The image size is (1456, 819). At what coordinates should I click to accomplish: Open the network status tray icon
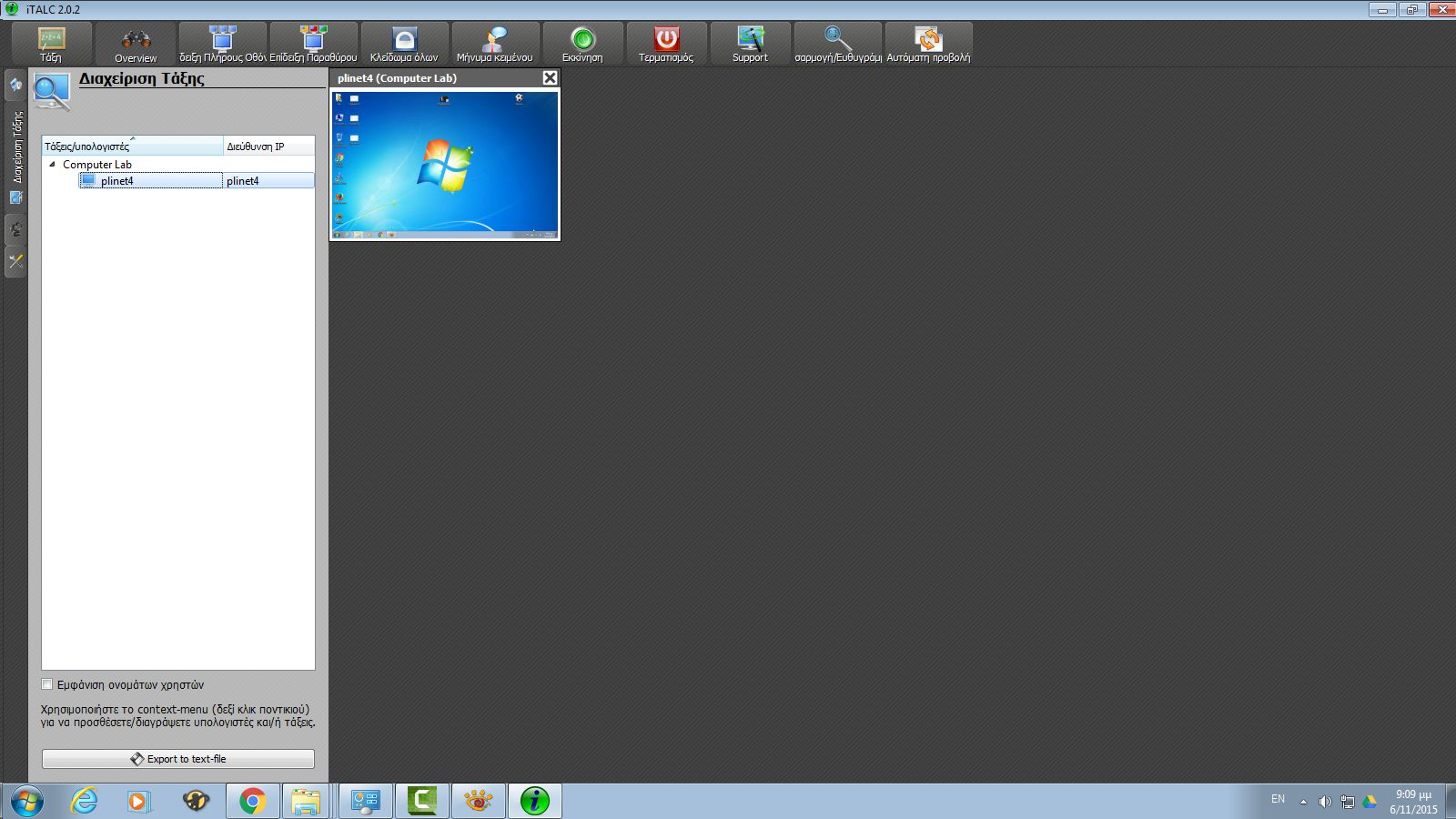pyautogui.click(x=1347, y=802)
